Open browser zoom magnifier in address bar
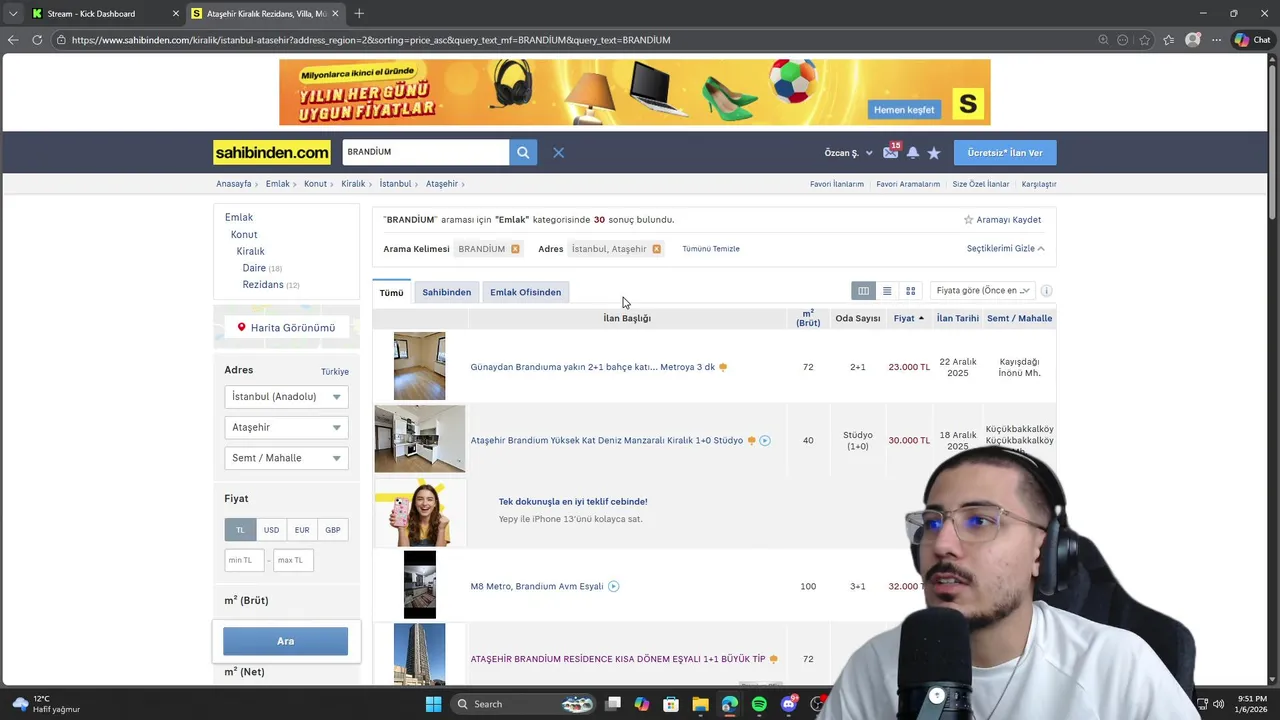This screenshot has width=1280, height=720. [x=1103, y=40]
